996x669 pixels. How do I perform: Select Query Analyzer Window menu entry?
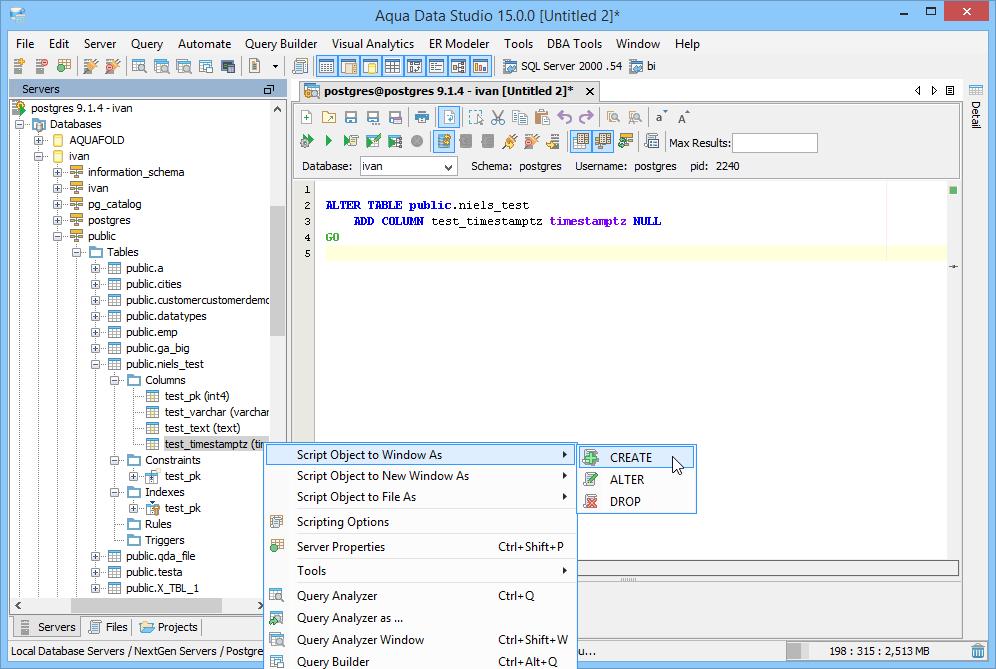(421, 640)
